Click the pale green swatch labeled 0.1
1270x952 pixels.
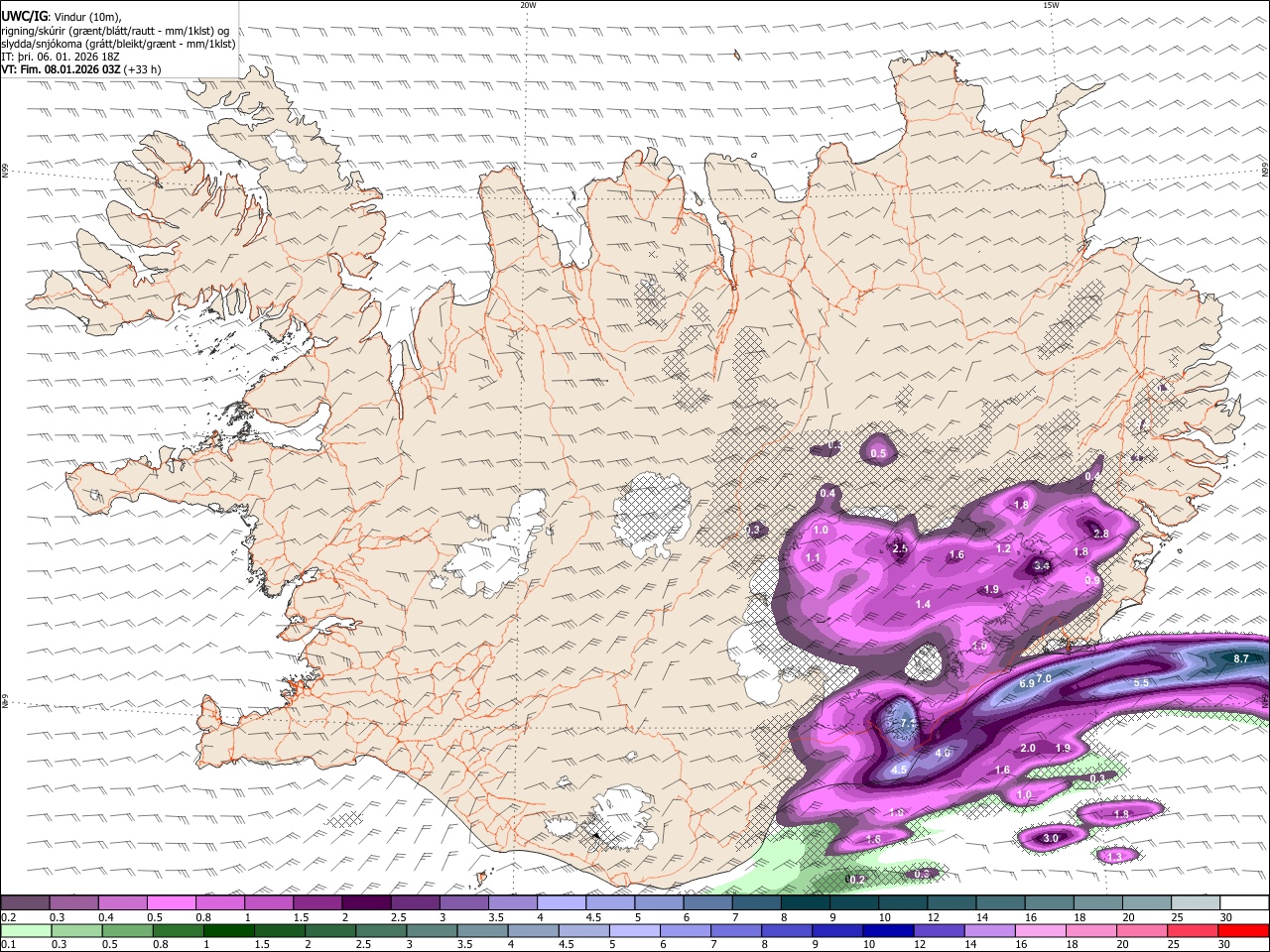(x=25, y=930)
